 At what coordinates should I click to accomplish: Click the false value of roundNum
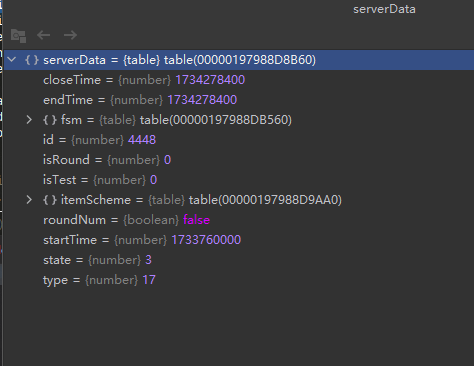[x=197, y=220]
